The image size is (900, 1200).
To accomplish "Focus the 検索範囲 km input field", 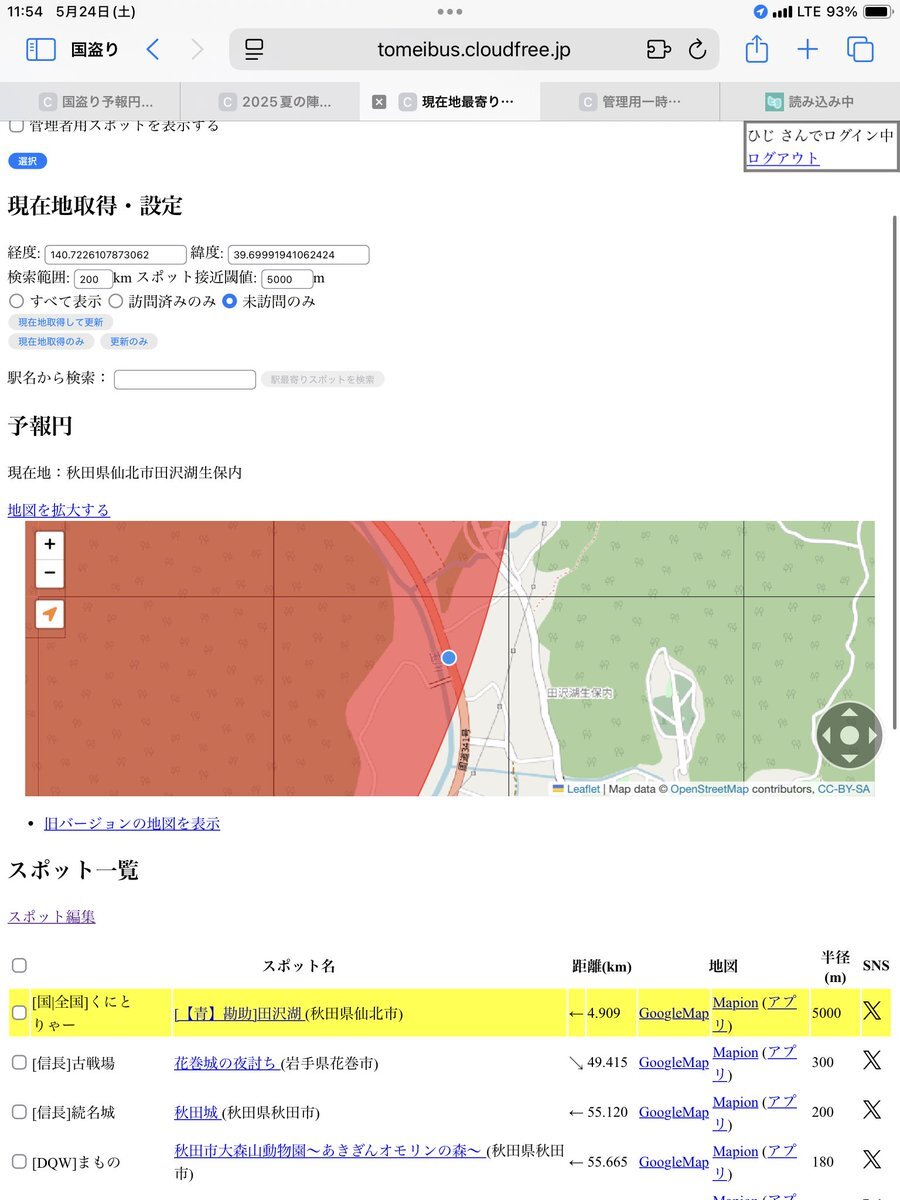I will (x=92, y=279).
